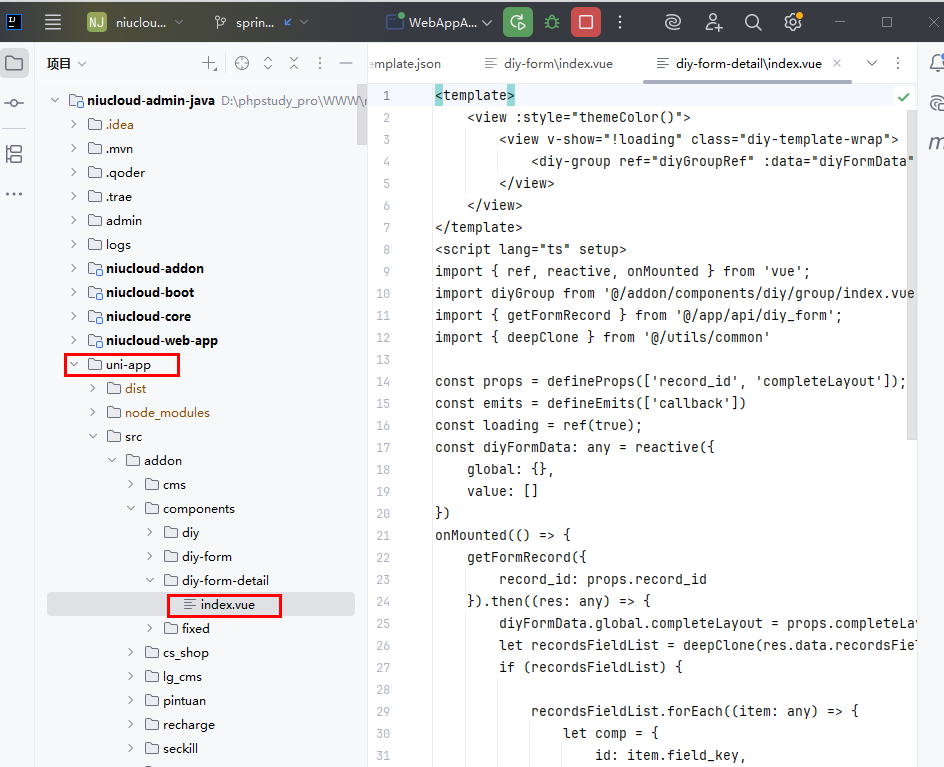Open IDE settings gear icon
The image size is (944, 767).
(x=792, y=22)
